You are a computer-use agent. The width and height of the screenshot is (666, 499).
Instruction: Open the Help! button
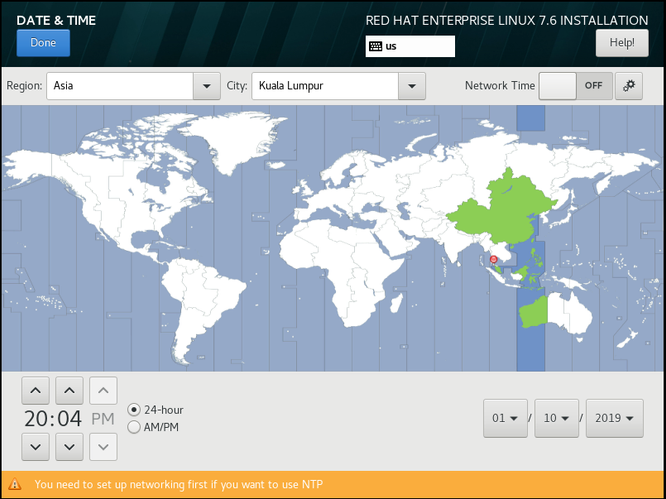pyautogui.click(x=622, y=43)
